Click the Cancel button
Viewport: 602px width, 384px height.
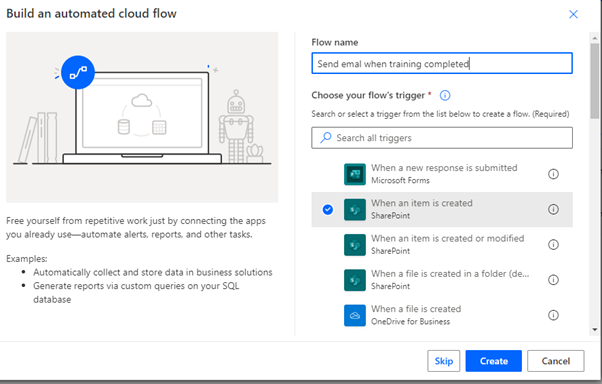click(x=556, y=361)
